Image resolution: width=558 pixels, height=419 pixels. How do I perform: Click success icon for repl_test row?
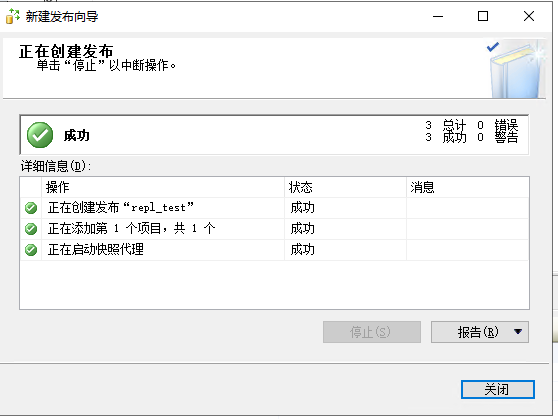31,208
